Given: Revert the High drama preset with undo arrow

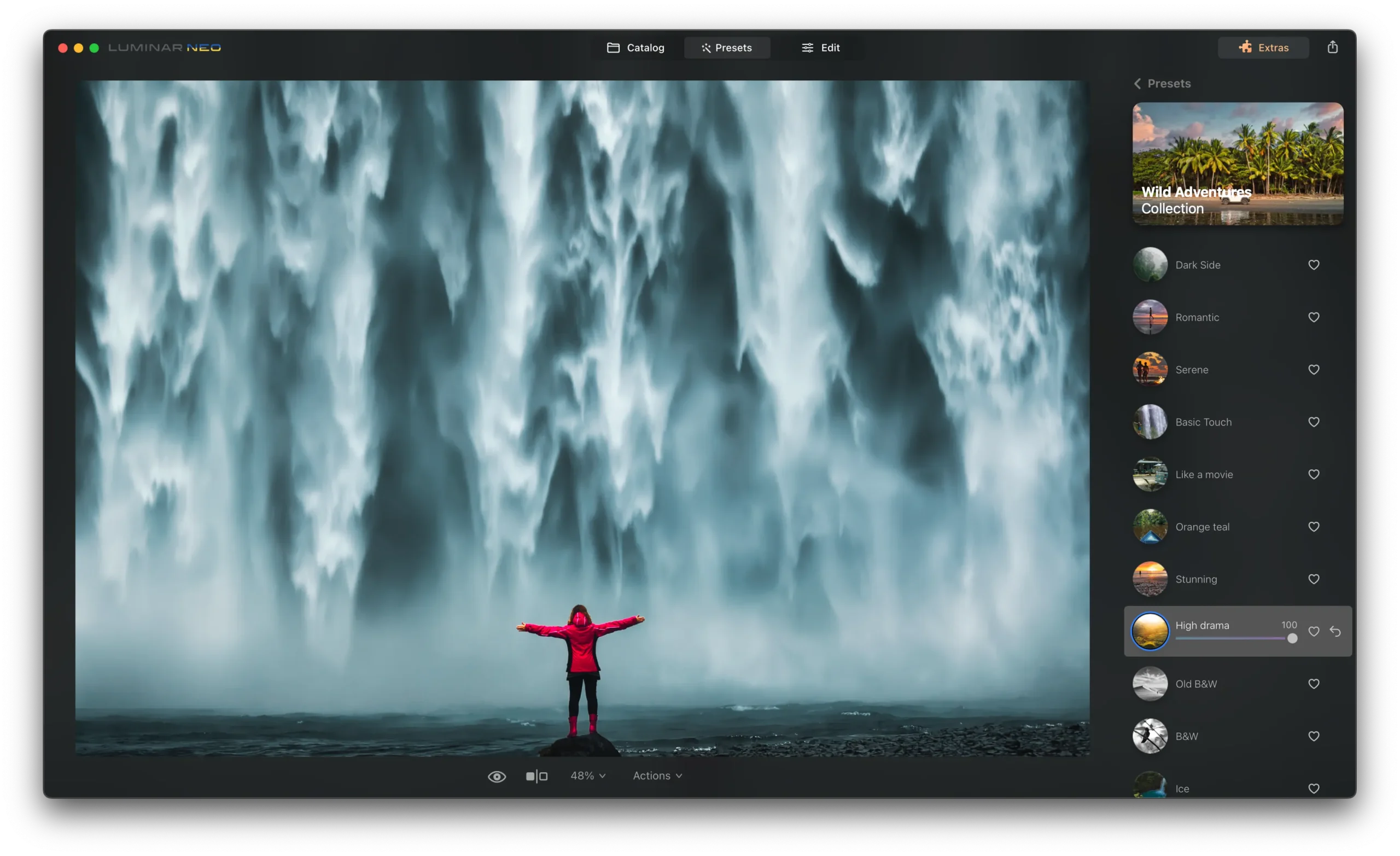Looking at the screenshot, I should coord(1335,632).
